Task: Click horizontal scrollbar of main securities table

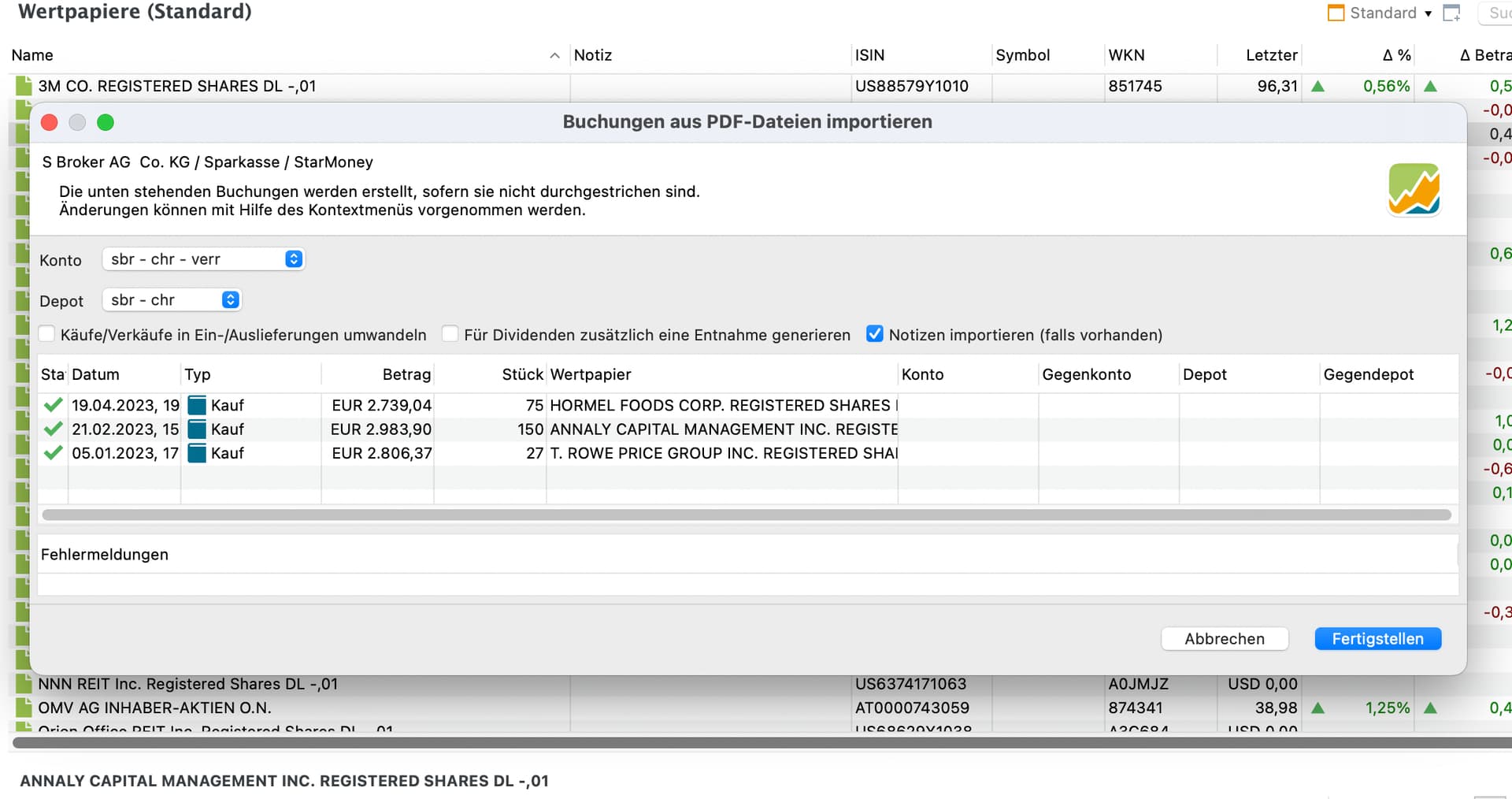Action: [x=762, y=742]
